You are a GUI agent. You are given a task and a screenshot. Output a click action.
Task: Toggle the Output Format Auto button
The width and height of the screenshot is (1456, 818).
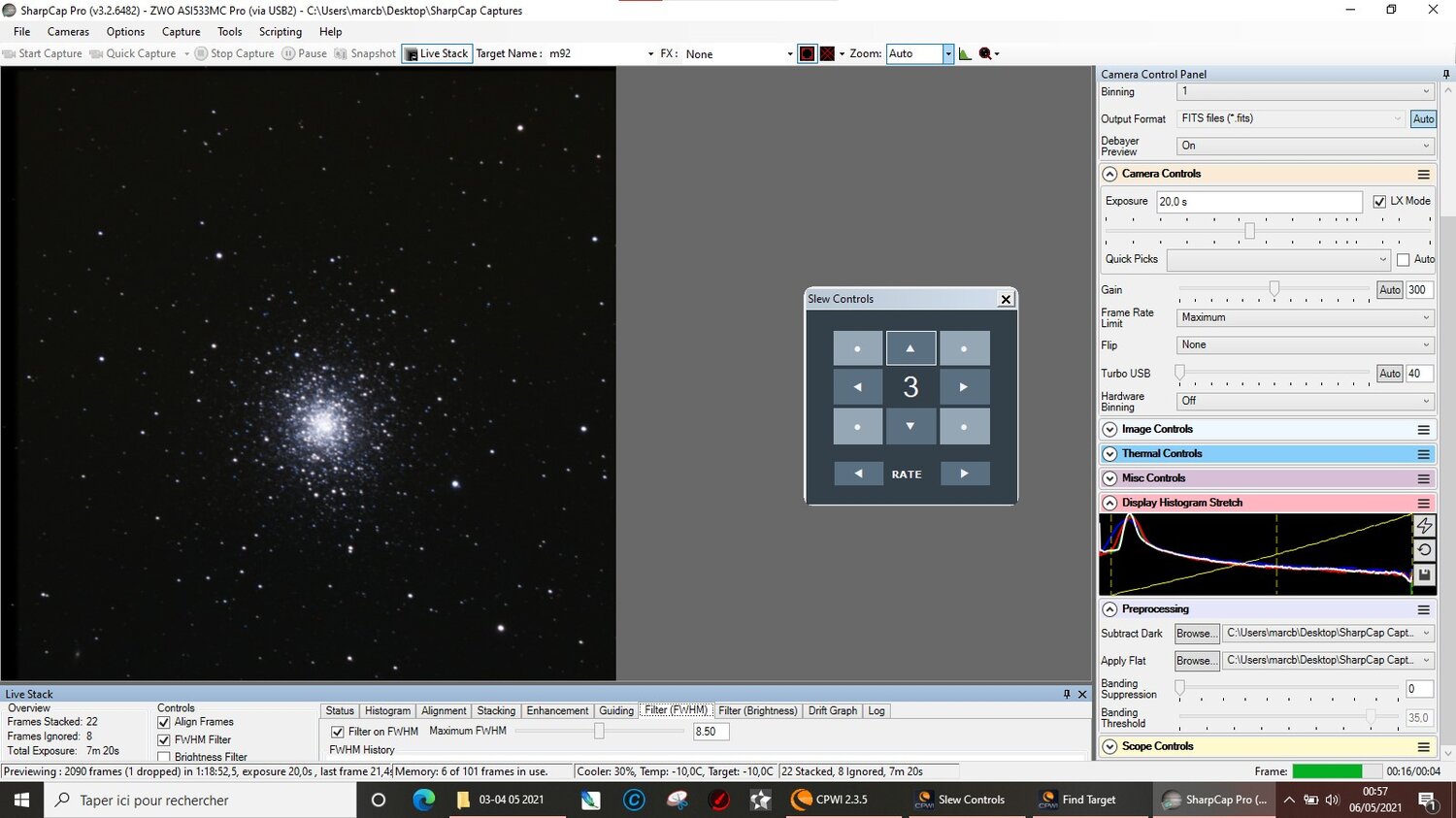tap(1423, 118)
